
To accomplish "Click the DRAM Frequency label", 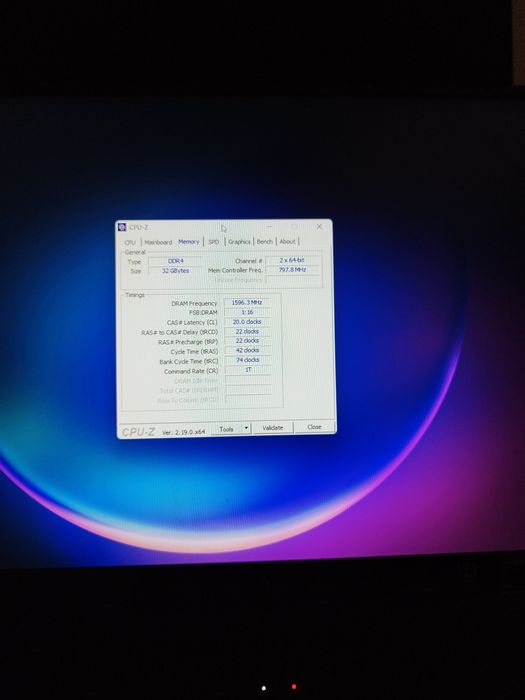I will pos(194,304).
